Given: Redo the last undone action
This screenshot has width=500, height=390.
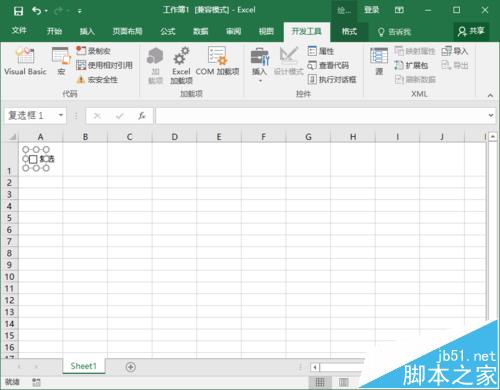Looking at the screenshot, I should click(59, 11).
